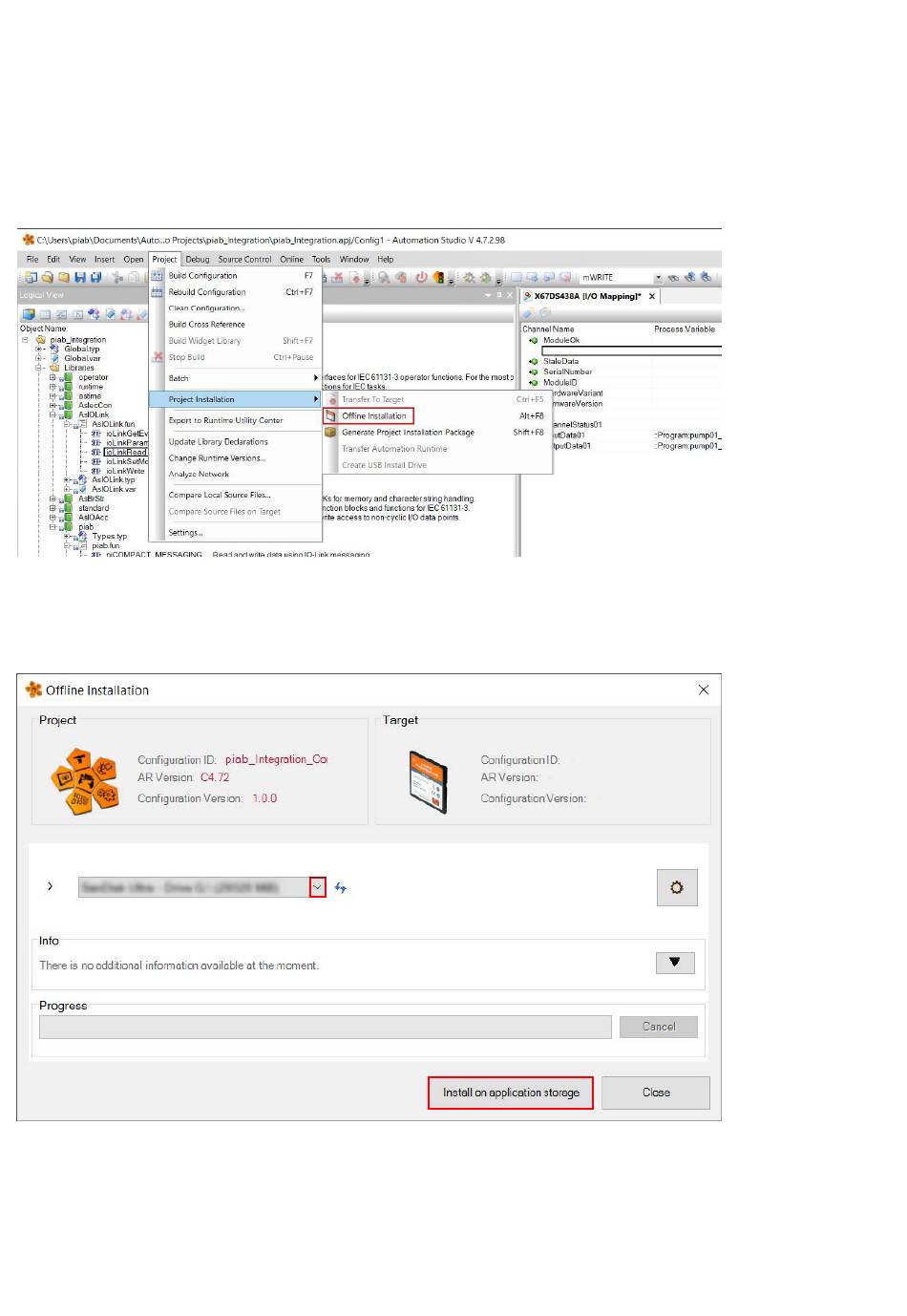This screenshot has height=1316, width=907.
Task: Select Offline Installation from the submenu
Action: 374,416
